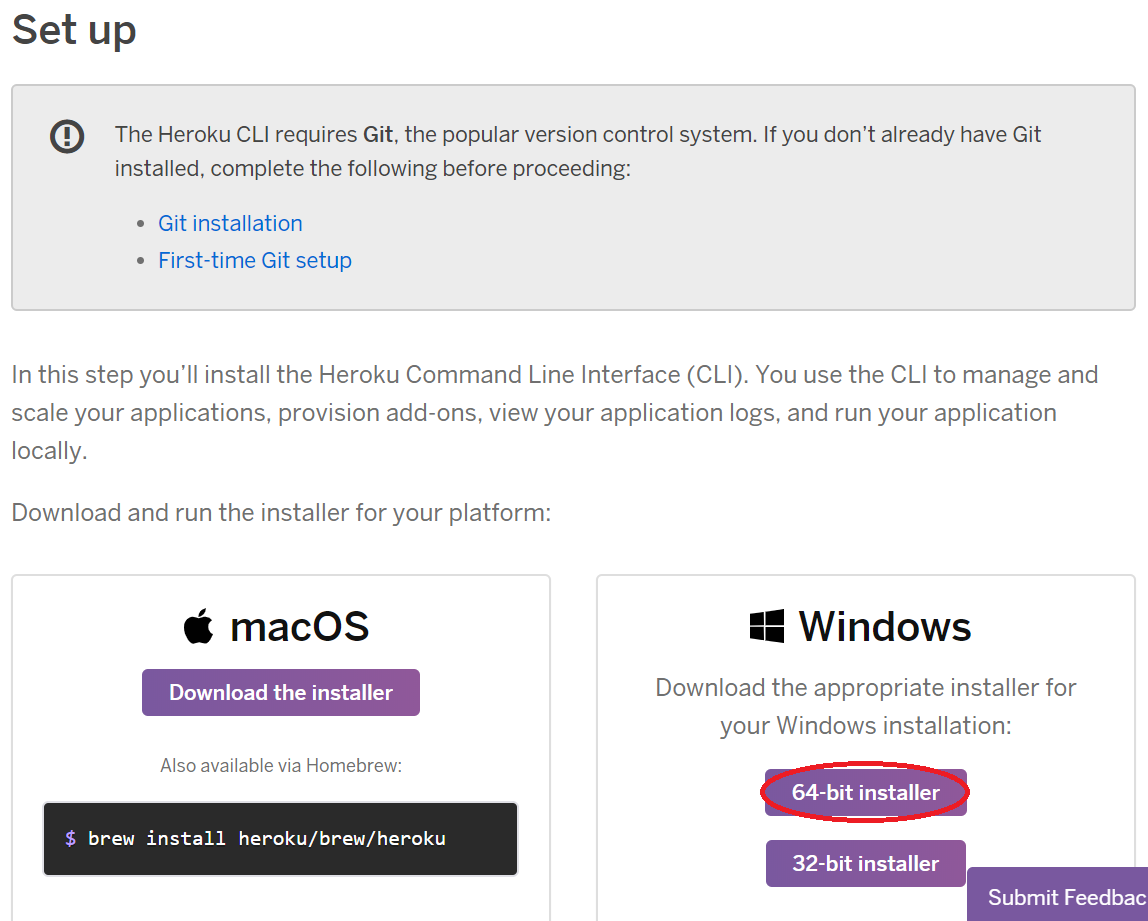Viewport: 1148px width, 921px height.
Task: Click the Windows logo icon
Action: pos(766,625)
